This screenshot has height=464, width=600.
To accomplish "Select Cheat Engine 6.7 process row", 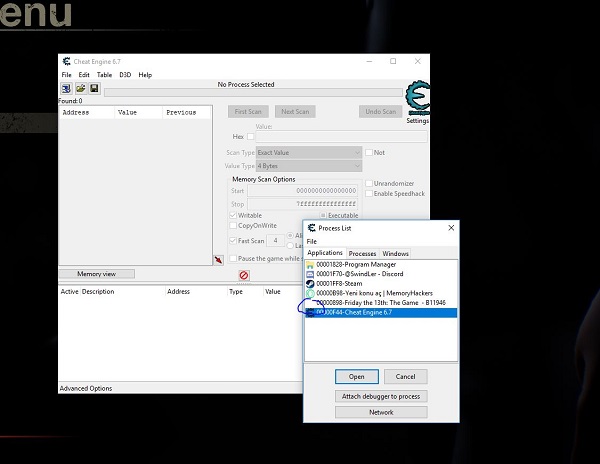I will [381, 313].
